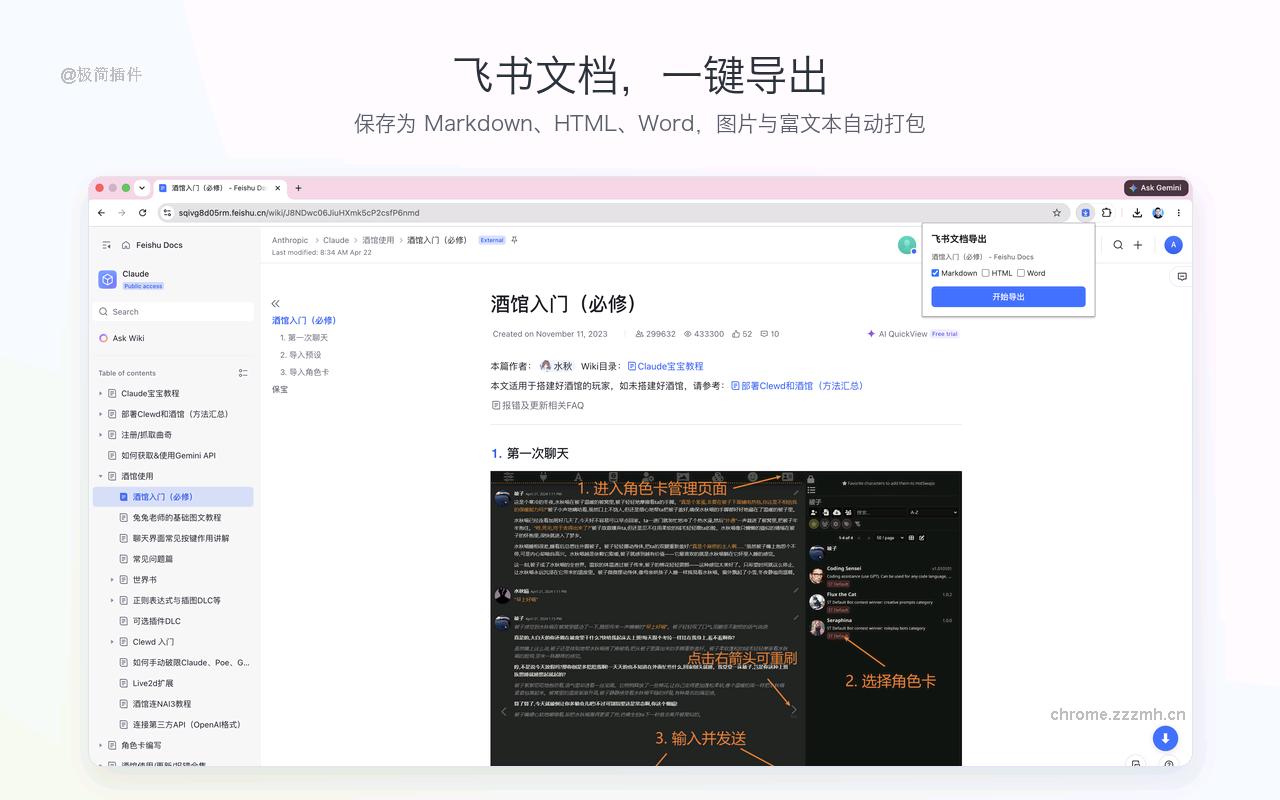Image resolution: width=1280 pixels, height=800 pixels.
Task: Select the 酒馆入门（必修）browser tab
Action: click(218, 188)
